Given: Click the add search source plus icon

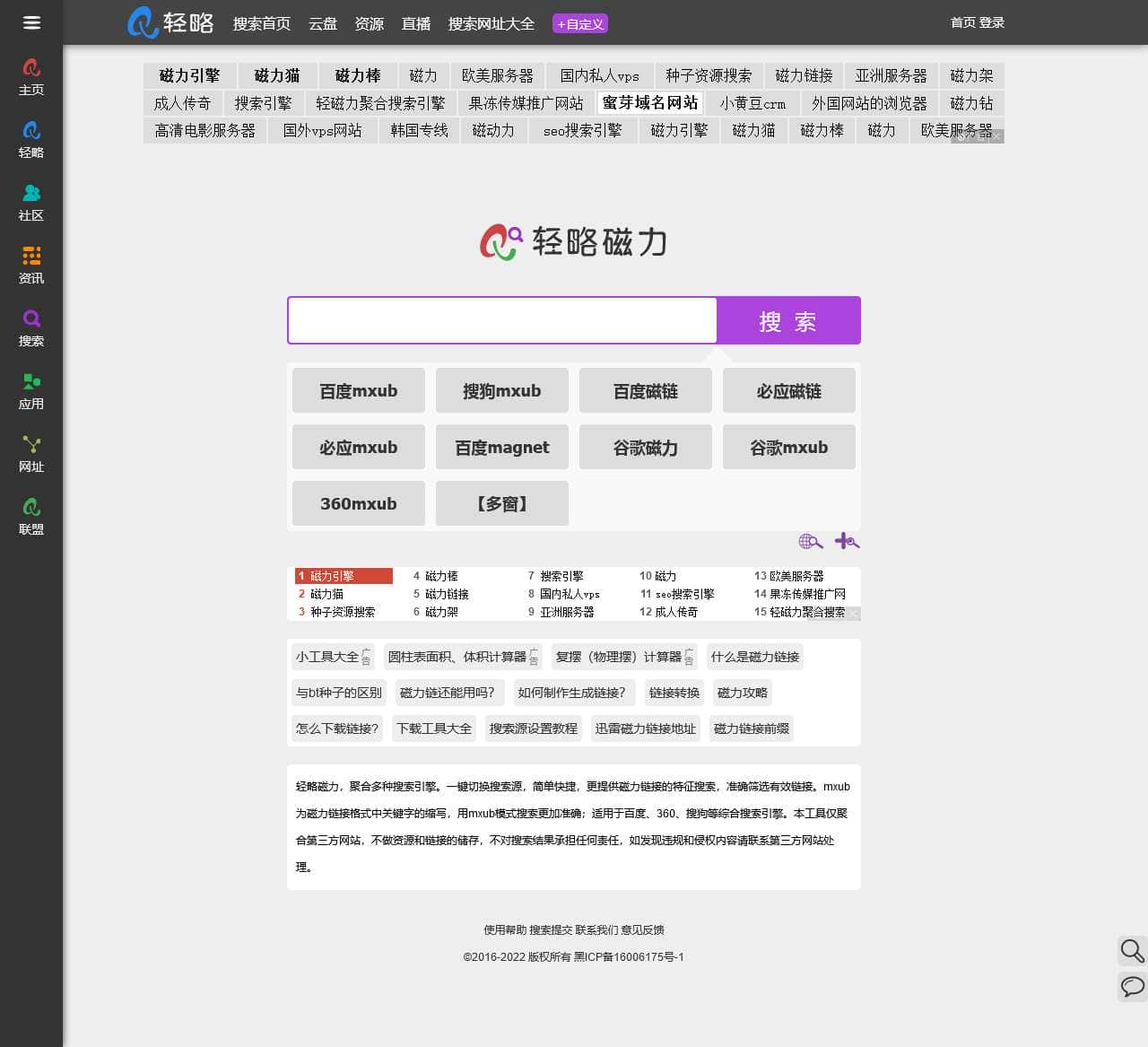Looking at the screenshot, I should coord(847,540).
